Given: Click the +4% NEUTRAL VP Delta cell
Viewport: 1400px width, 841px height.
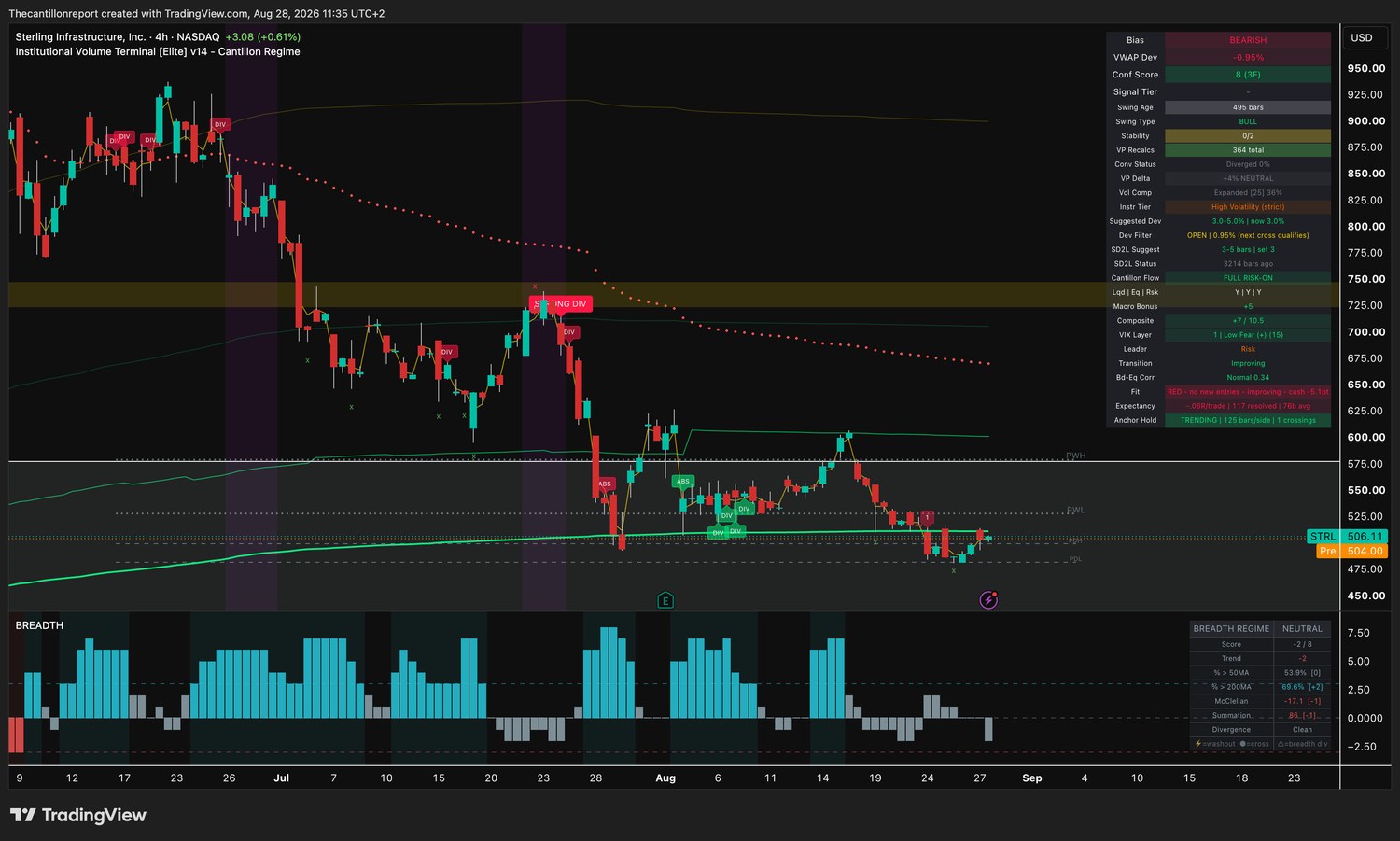Looking at the screenshot, I should 1248,178.
